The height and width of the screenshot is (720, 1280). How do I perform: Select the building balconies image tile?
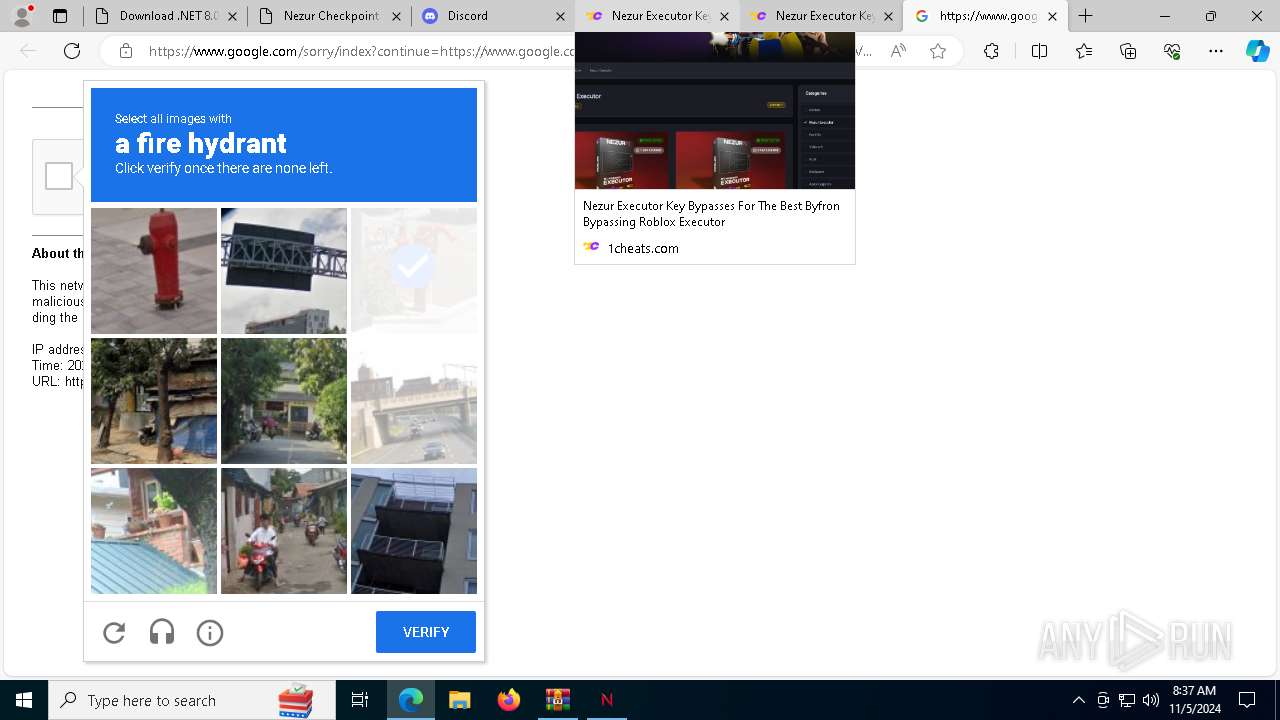coord(414,531)
